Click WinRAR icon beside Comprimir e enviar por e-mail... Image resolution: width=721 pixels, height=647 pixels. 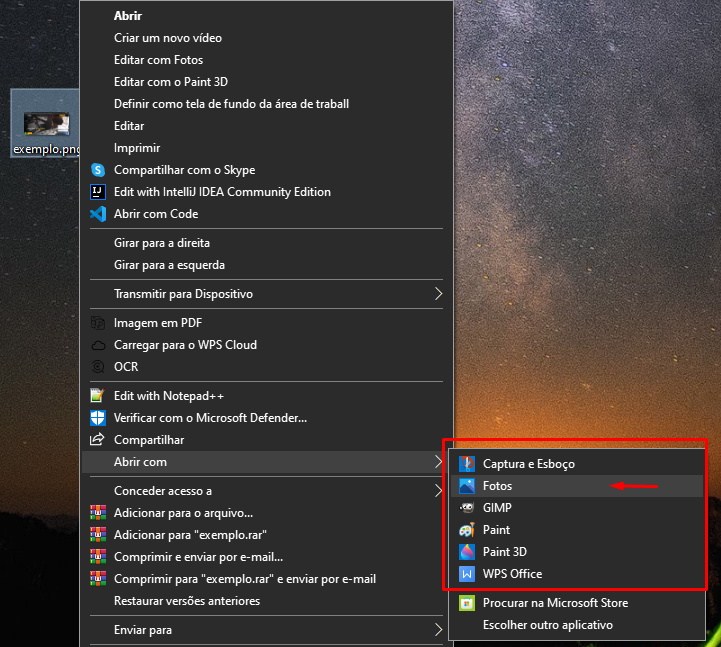98,556
